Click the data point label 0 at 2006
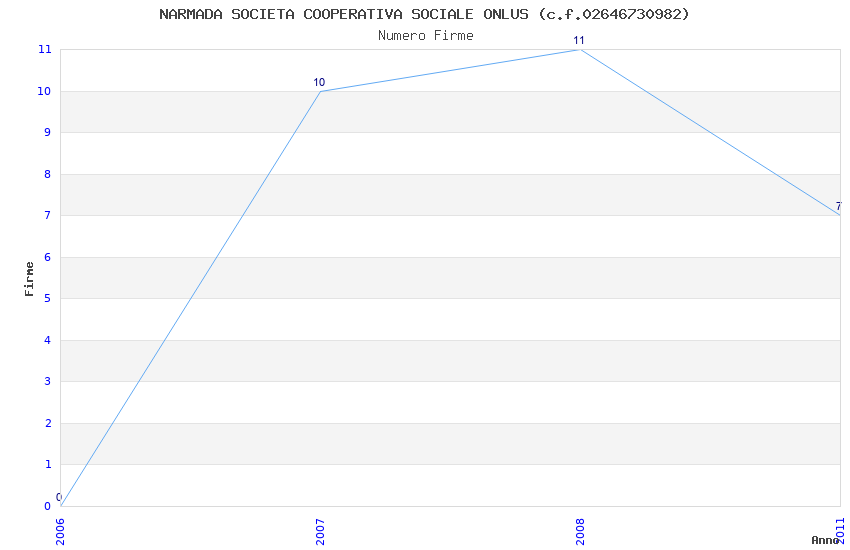Screen dimensions: 850x550 point(59,497)
